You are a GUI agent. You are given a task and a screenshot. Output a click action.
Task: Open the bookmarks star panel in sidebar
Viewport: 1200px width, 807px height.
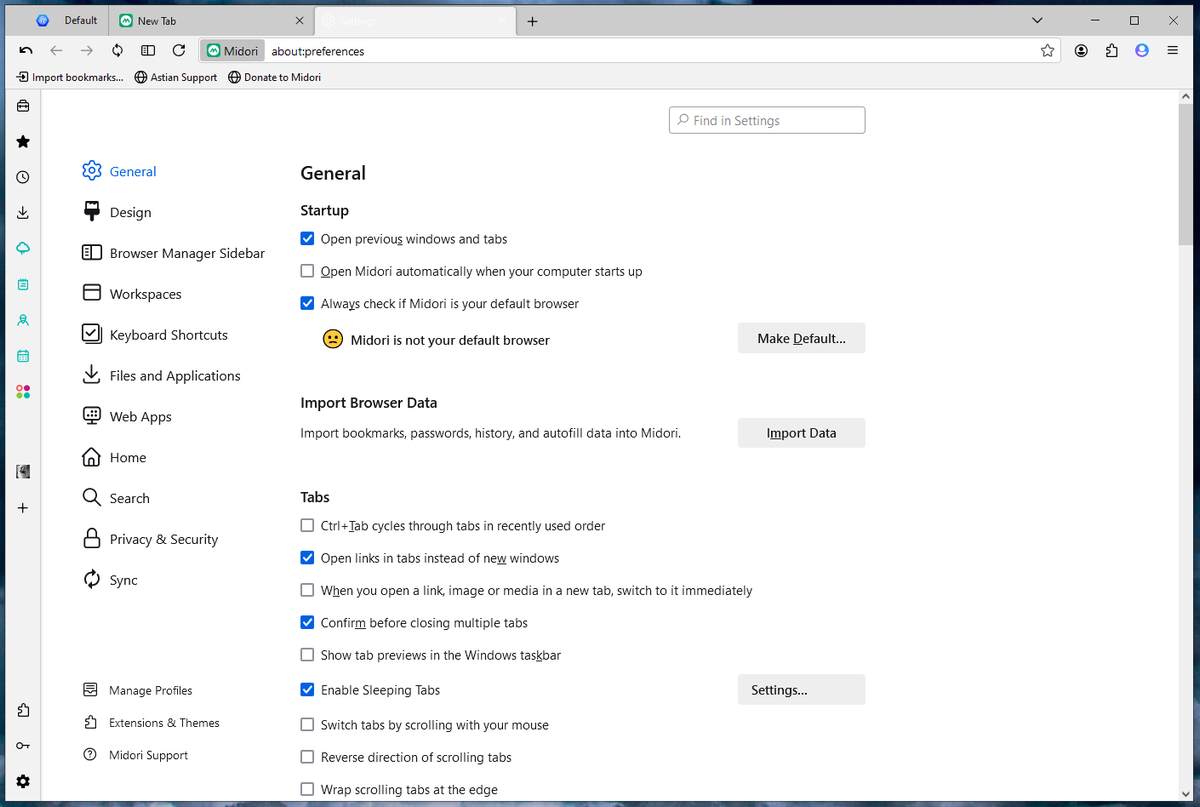[23, 142]
